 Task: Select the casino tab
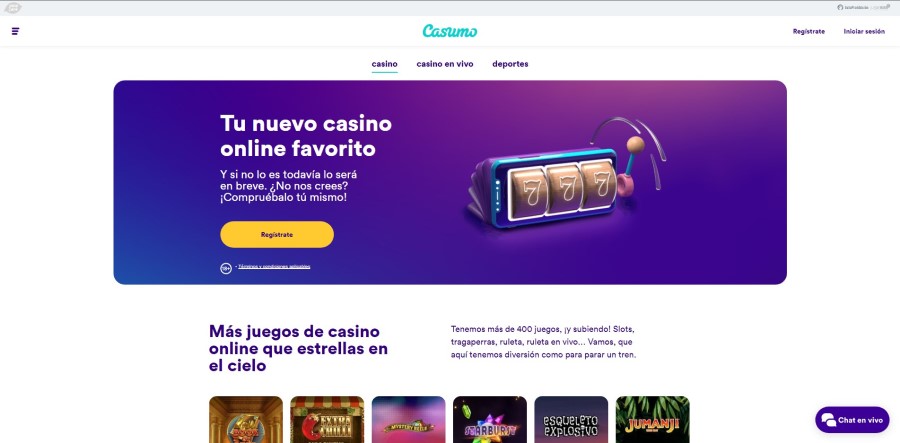385,64
